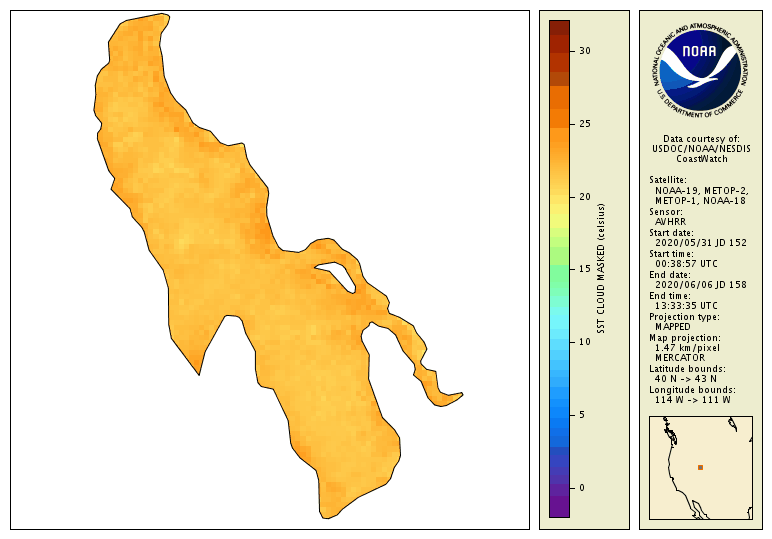Click the 10 tick label on color scale
Image resolution: width=772 pixels, height=539 pixels.
584,342
